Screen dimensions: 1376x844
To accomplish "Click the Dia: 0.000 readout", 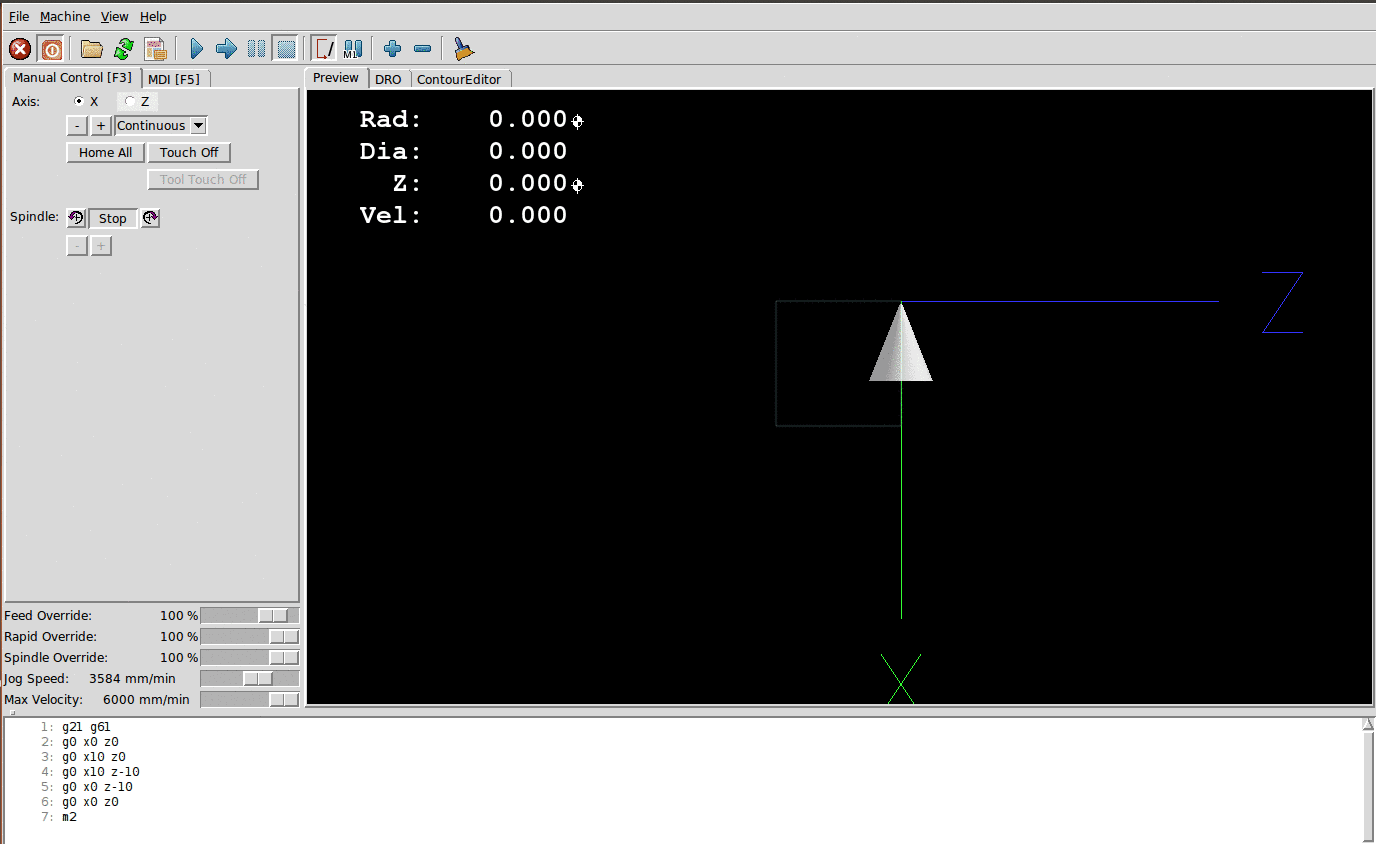I will coord(464,152).
